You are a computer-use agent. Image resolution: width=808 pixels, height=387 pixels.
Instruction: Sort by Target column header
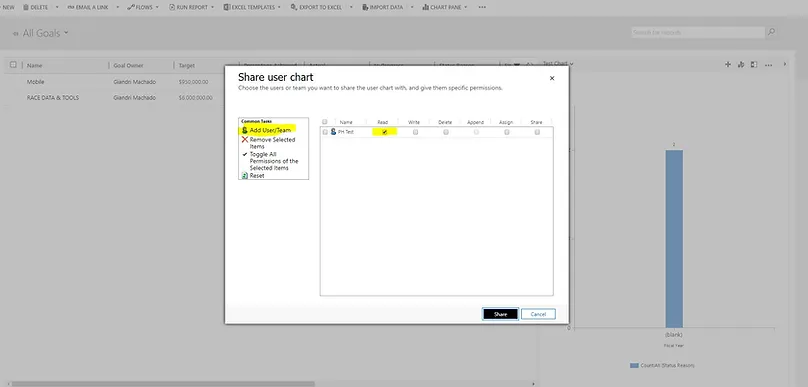187,65
